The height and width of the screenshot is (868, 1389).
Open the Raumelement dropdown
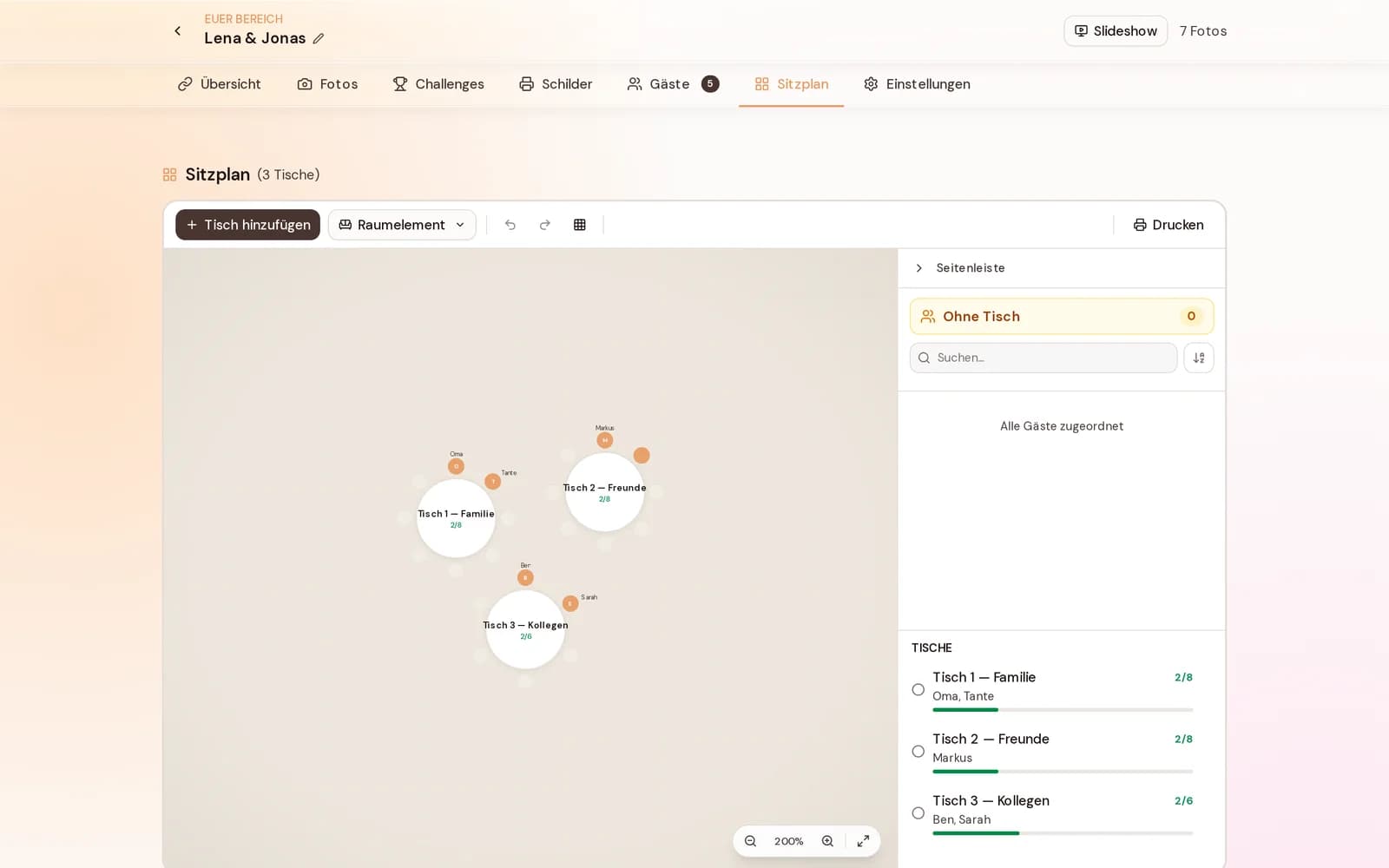402,225
